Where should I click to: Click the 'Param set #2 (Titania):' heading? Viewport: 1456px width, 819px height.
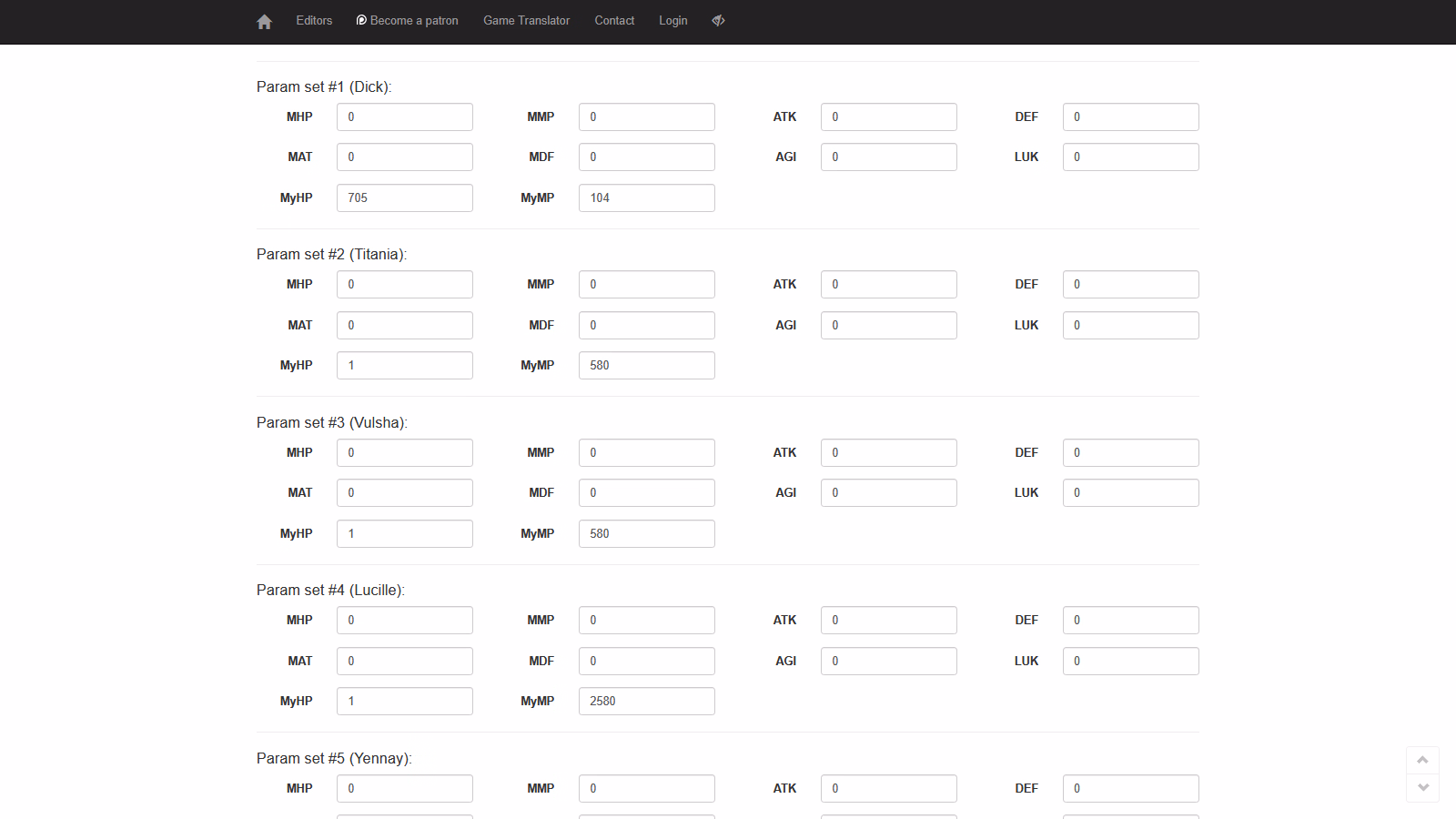[x=332, y=254]
